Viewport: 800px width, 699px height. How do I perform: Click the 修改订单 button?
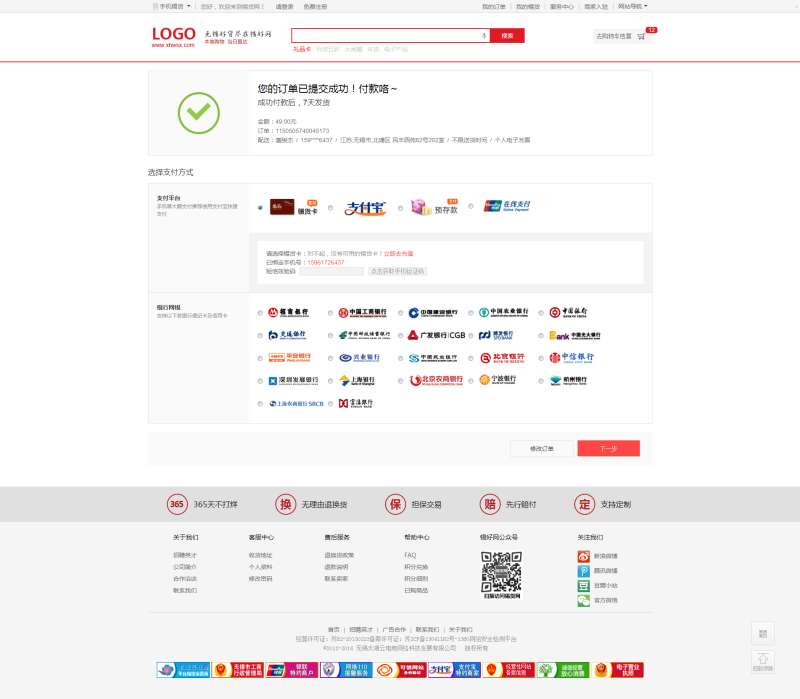(541, 448)
